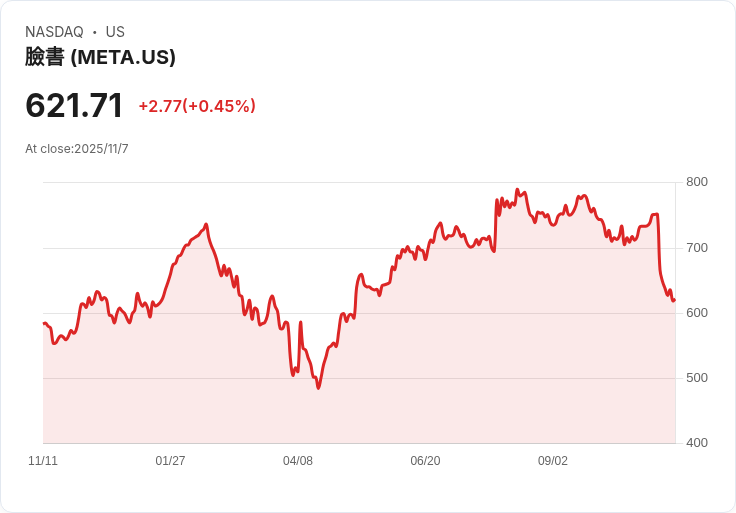Click the chart's highest peak near 800
Image resolution: width=736 pixels, height=513 pixels.
[517, 190]
